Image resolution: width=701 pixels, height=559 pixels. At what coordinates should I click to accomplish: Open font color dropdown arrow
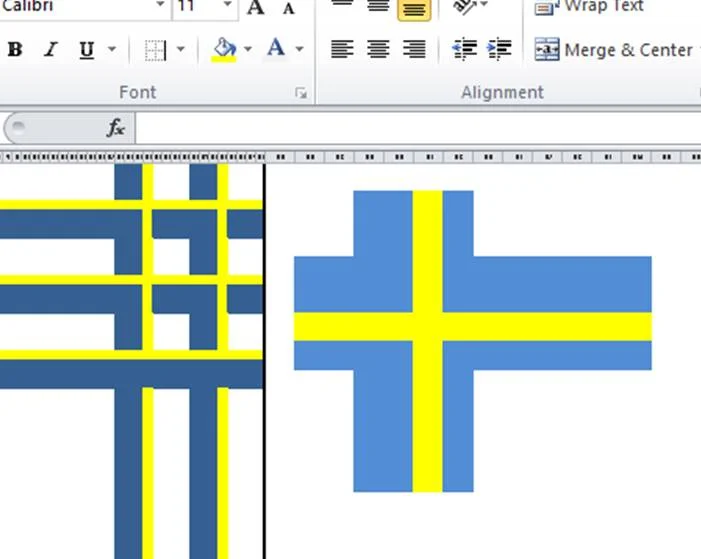point(300,49)
